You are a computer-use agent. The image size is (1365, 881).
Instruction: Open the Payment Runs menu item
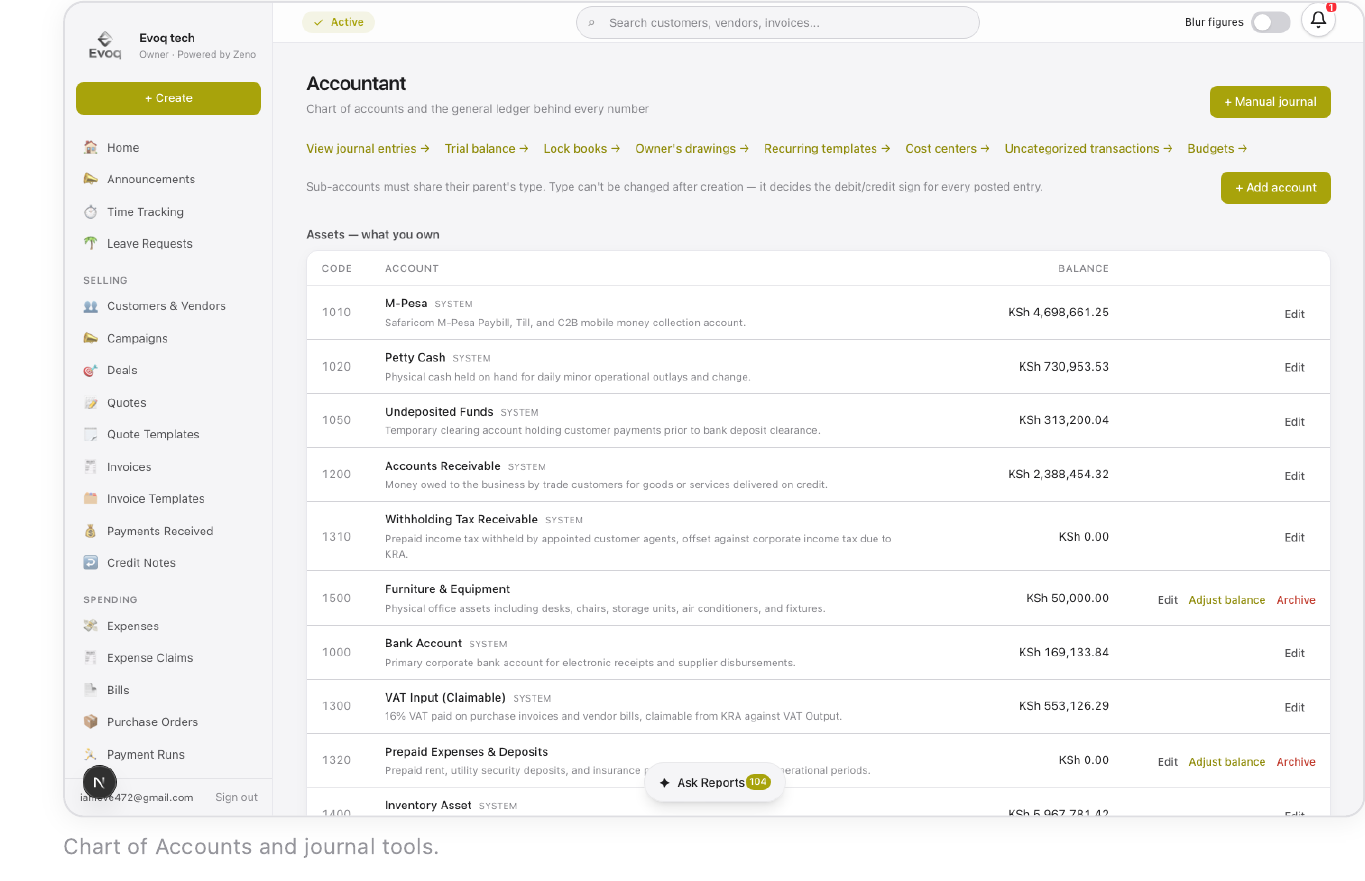pos(146,755)
